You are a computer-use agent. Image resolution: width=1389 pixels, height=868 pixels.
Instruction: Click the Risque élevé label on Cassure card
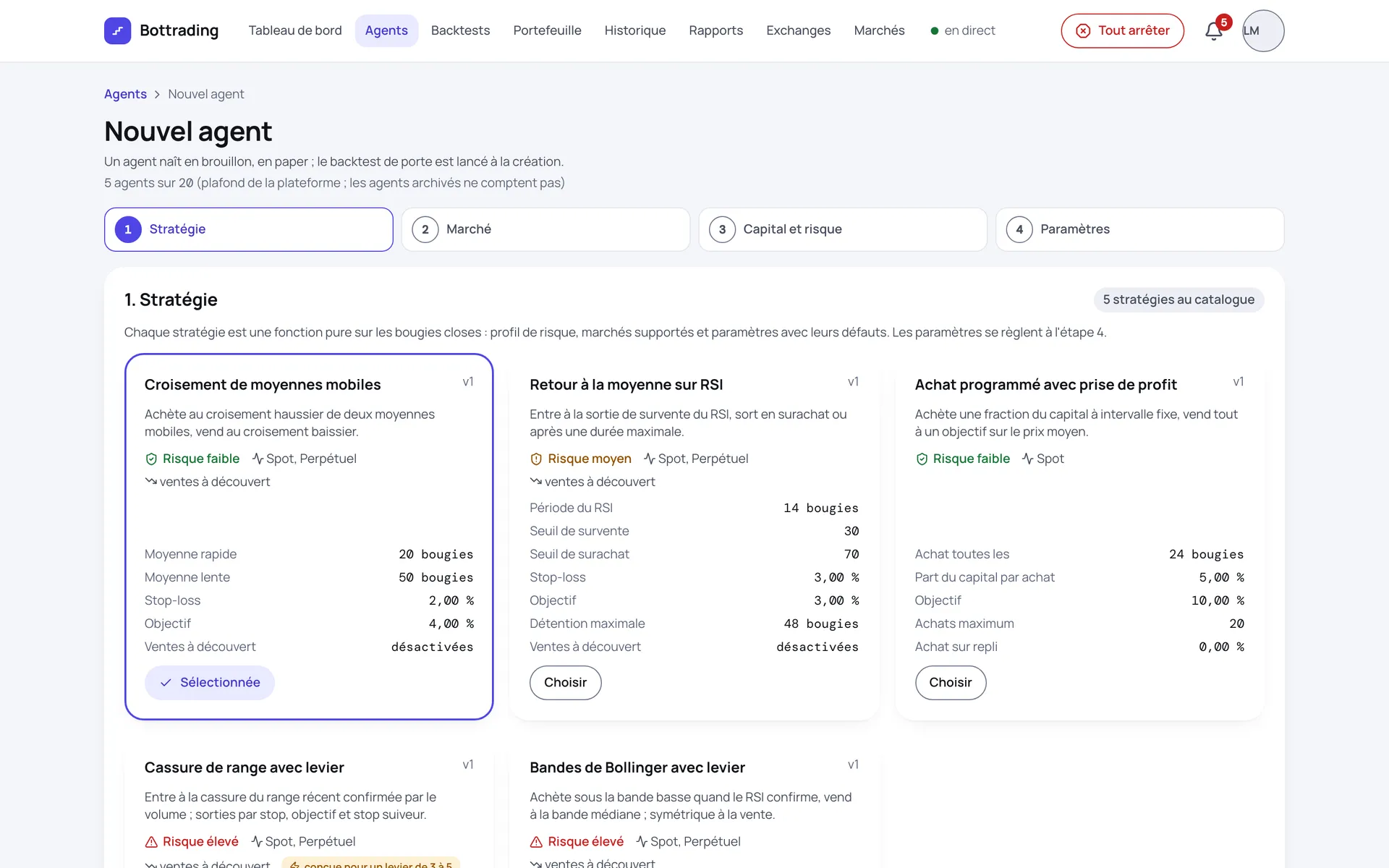point(200,841)
